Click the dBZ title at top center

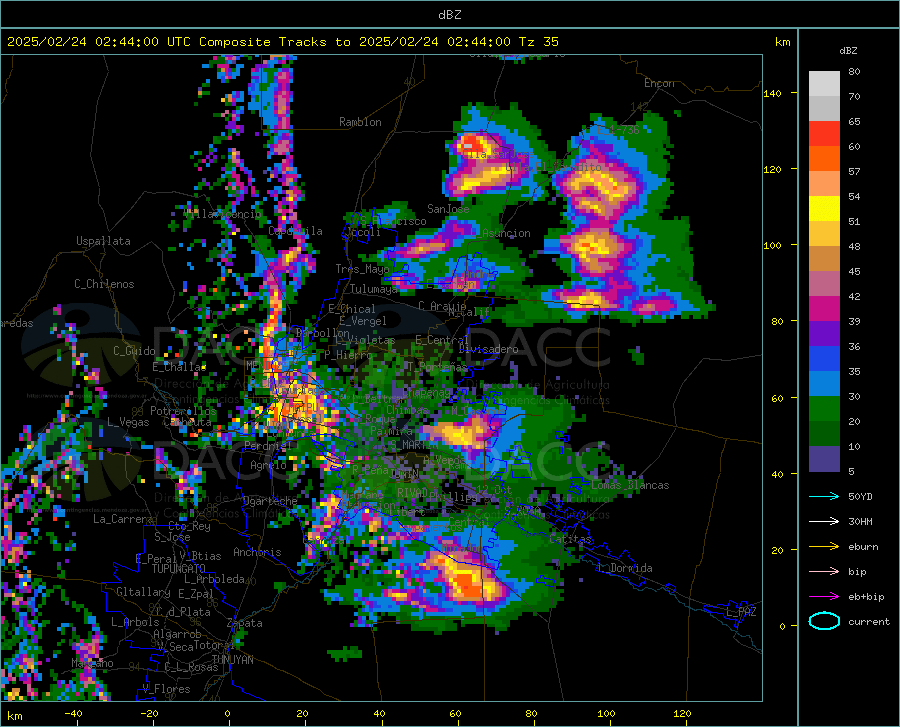click(x=449, y=15)
